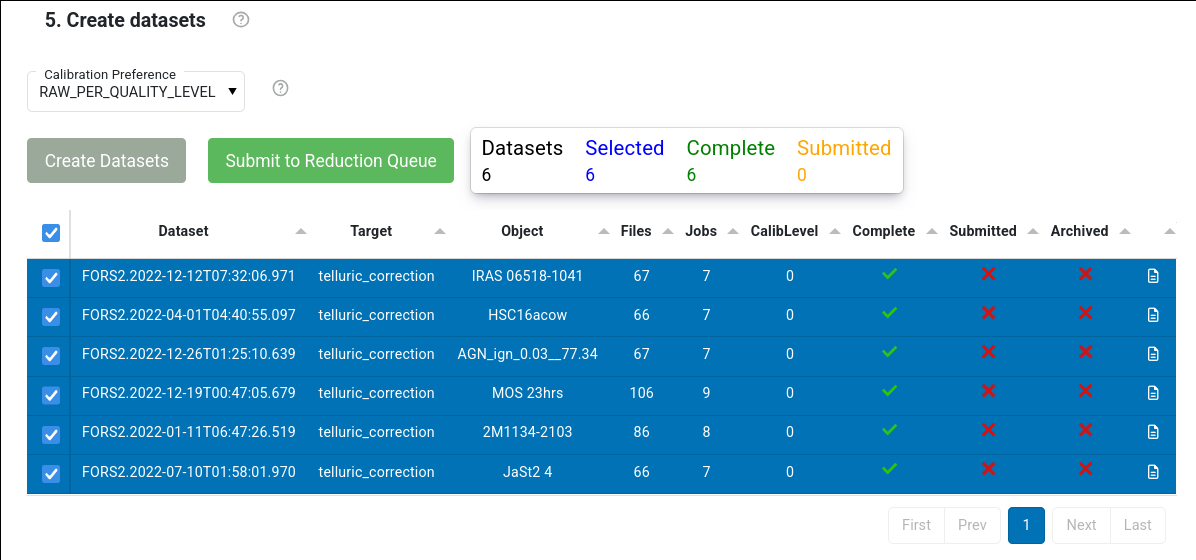Uncheck dataset FORS2.2022-07-10T01:58:01.970 checkbox
Screen dimensions: 1196x560
pyautogui.click(x=50, y=474)
